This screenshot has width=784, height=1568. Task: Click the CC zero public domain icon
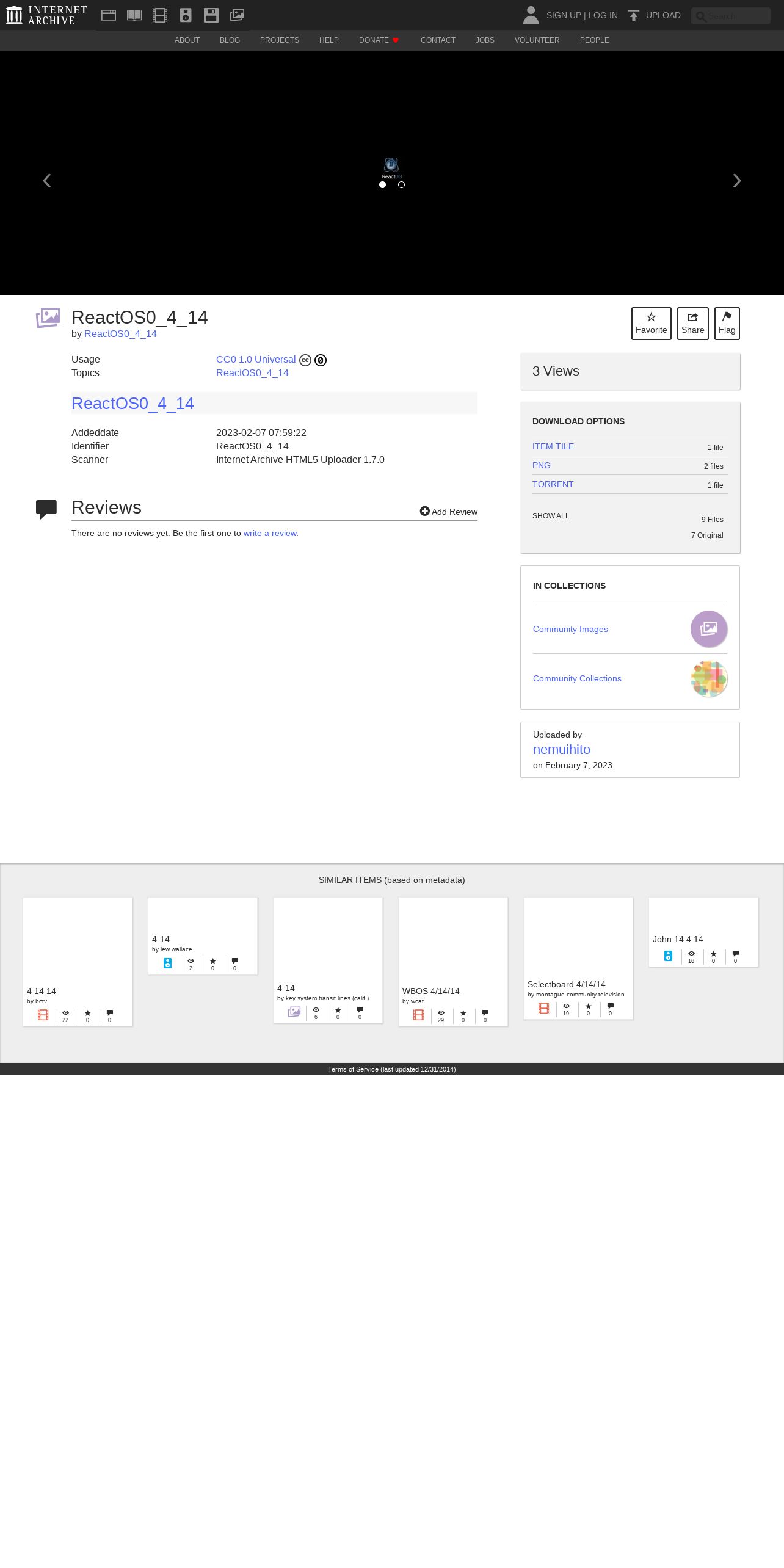click(321, 360)
